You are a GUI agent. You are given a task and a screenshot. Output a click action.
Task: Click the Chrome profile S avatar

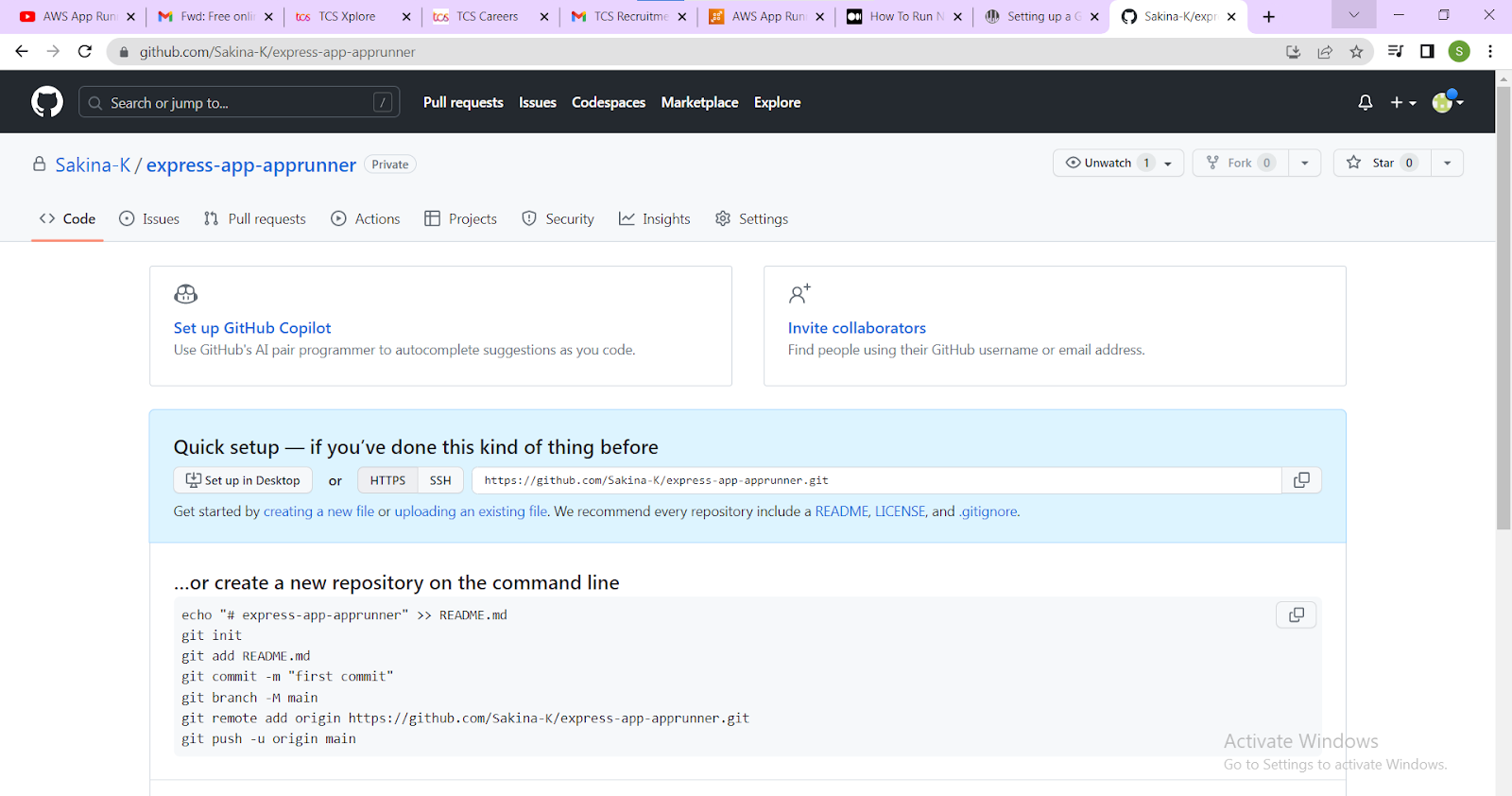(1459, 52)
